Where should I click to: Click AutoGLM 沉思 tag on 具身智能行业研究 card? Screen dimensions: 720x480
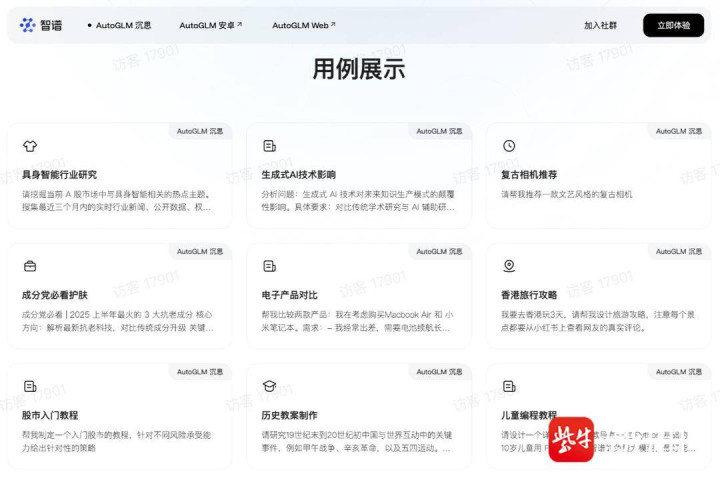[200, 131]
